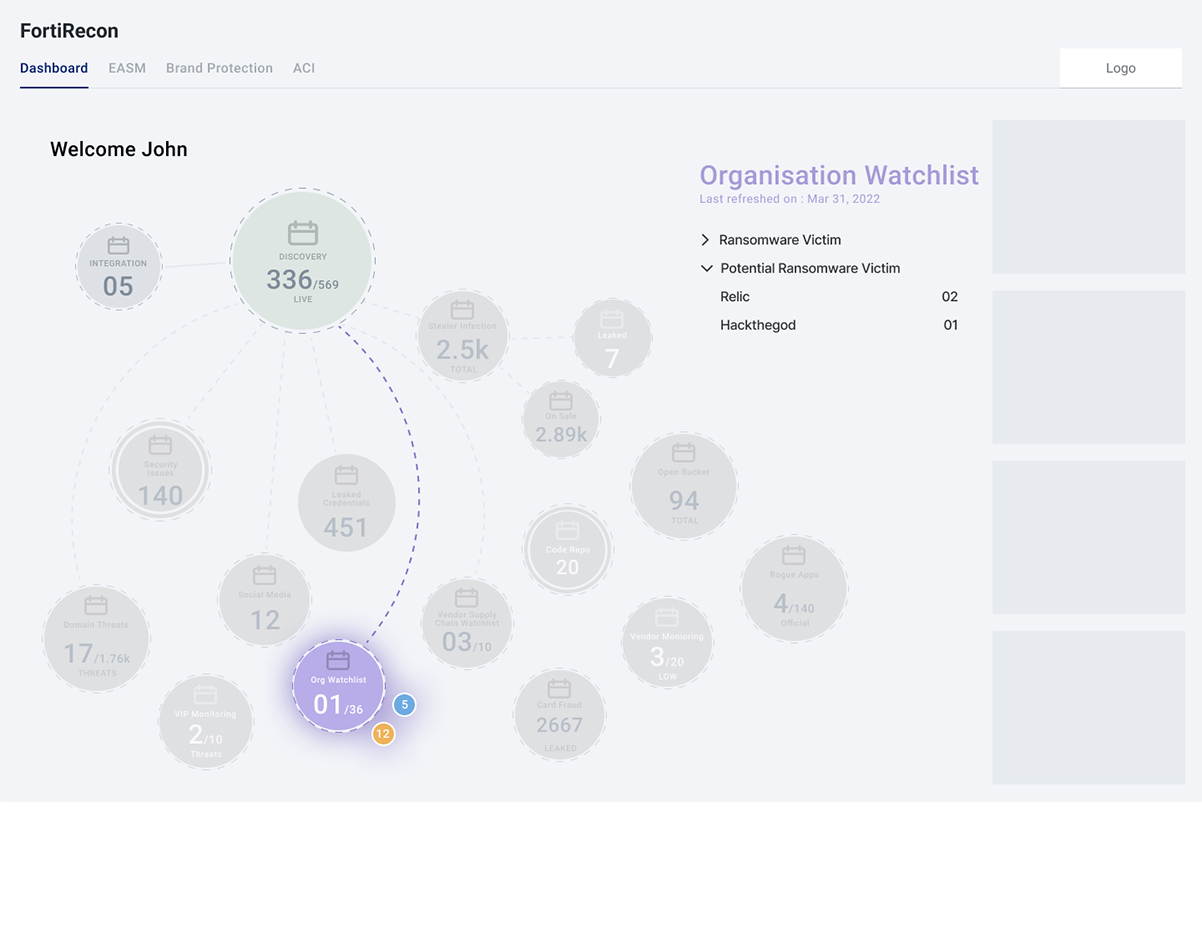
Task: Select the Hackthegod watchlist entry
Action: 758,325
